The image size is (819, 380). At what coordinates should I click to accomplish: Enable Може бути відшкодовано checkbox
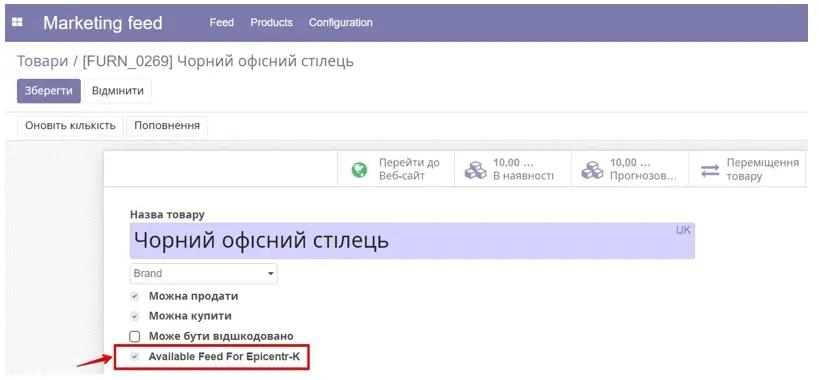click(135, 337)
